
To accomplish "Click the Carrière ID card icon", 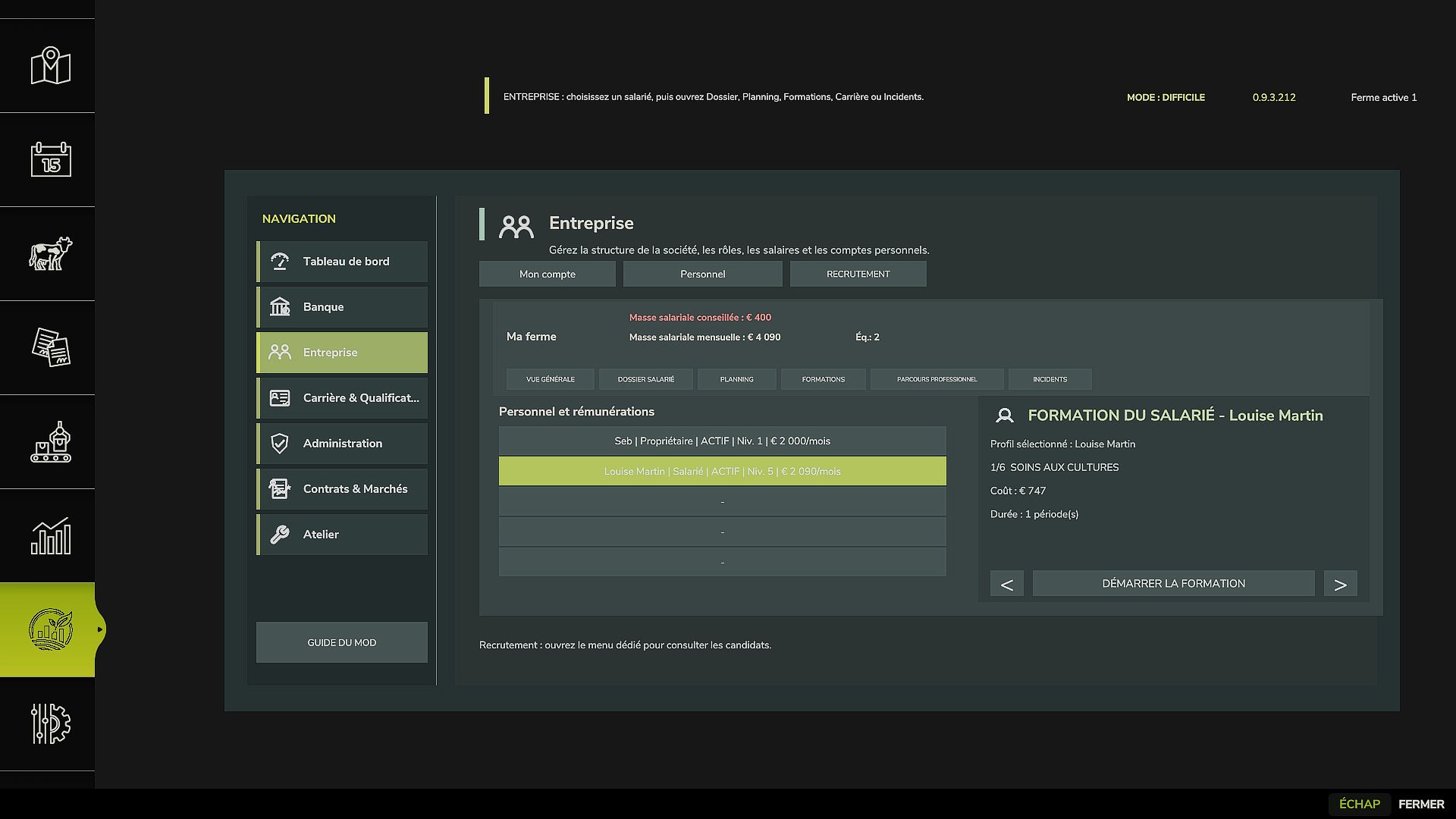I will [280, 398].
